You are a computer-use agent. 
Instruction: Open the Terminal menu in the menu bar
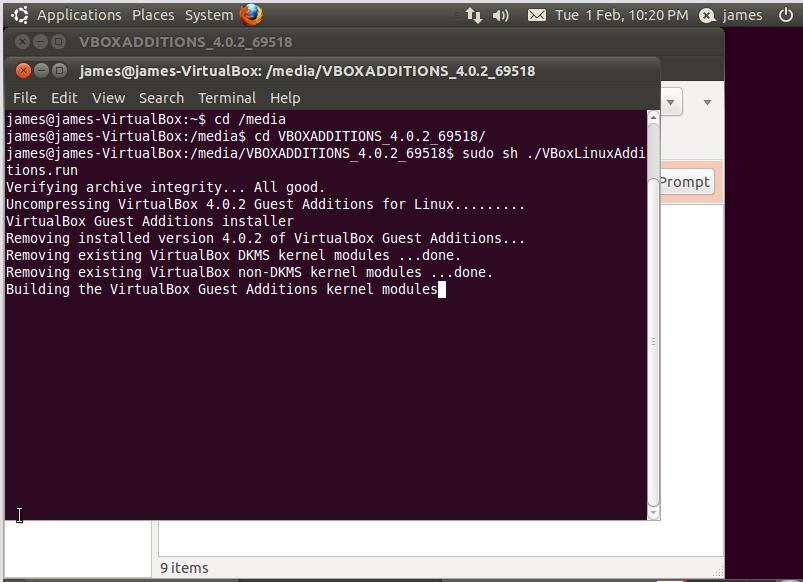click(227, 98)
